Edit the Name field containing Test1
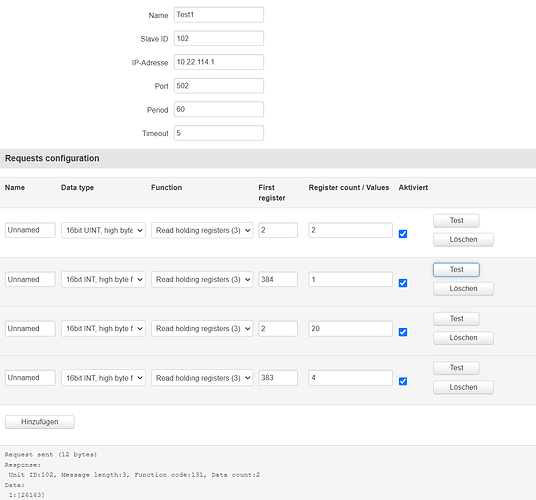536x500 pixels. click(219, 15)
